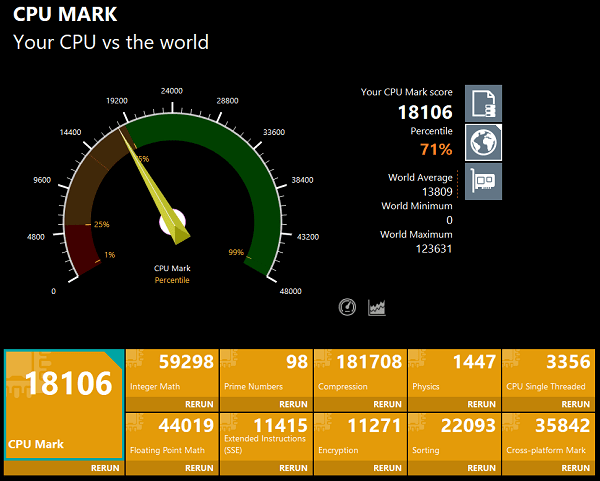Select the Compression 181708 tile
Screen dimensions: 600x481
[360, 373]
